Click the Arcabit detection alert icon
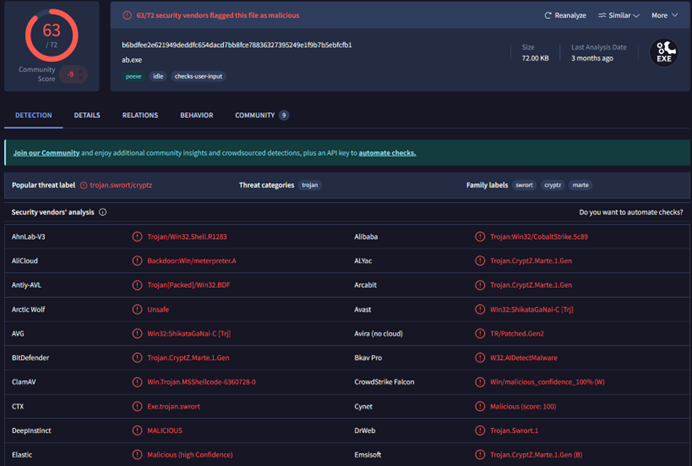This screenshot has width=692, height=466. (x=480, y=285)
